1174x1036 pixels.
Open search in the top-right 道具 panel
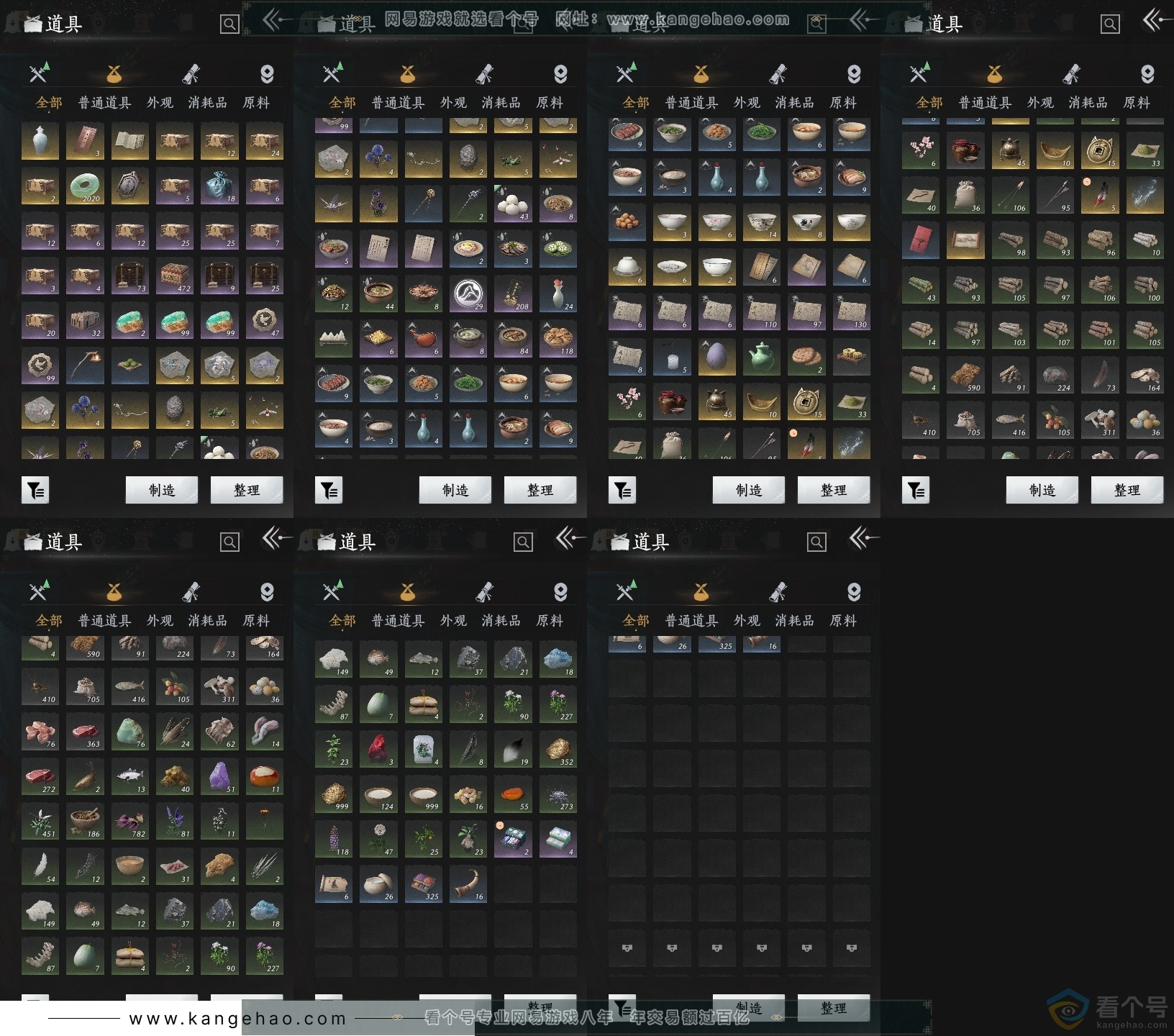[x=1110, y=24]
